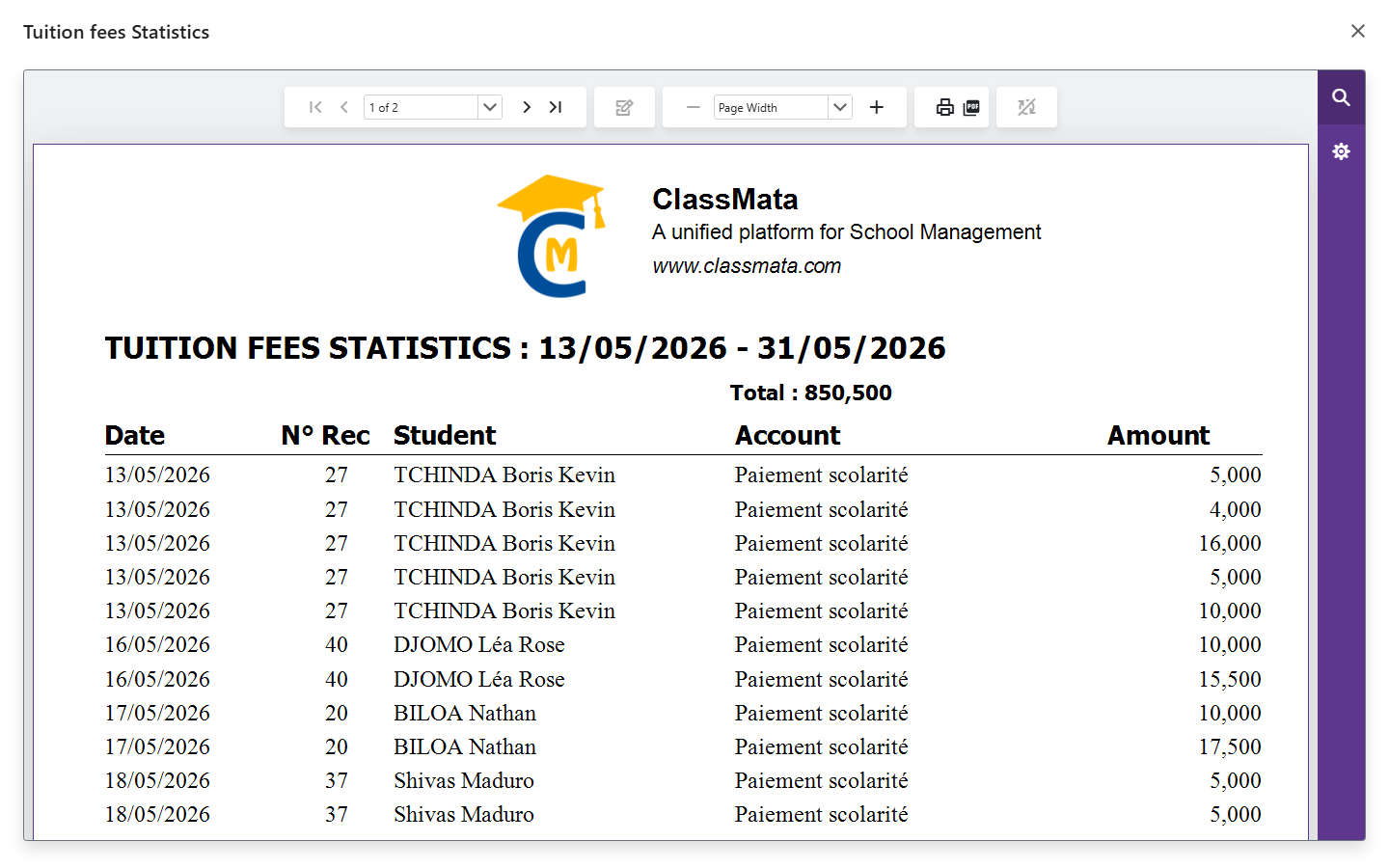The height and width of the screenshot is (868, 1389).
Task: Click the amount '16,000' cell
Action: 1230,543
